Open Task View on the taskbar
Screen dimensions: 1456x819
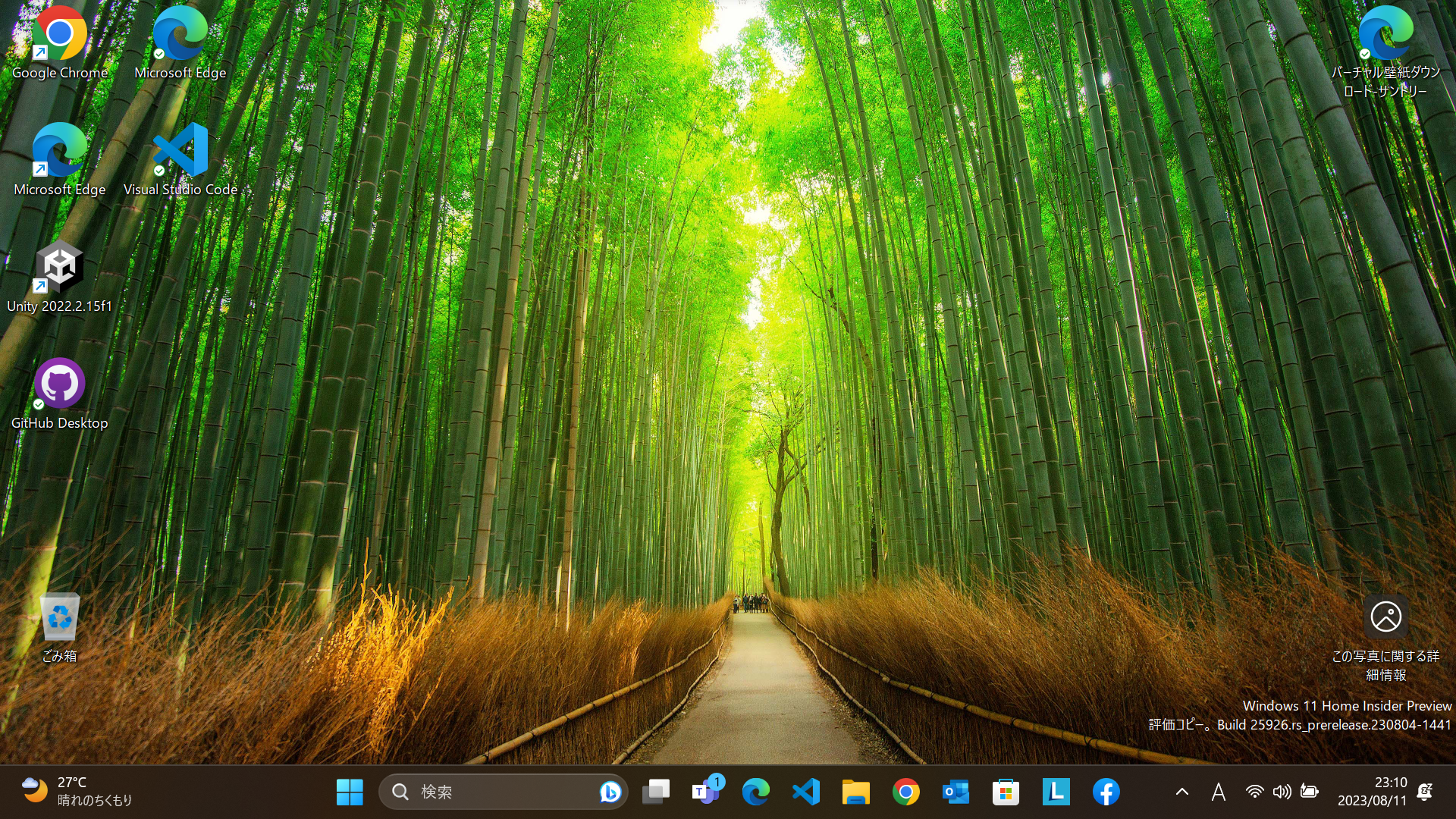(656, 792)
